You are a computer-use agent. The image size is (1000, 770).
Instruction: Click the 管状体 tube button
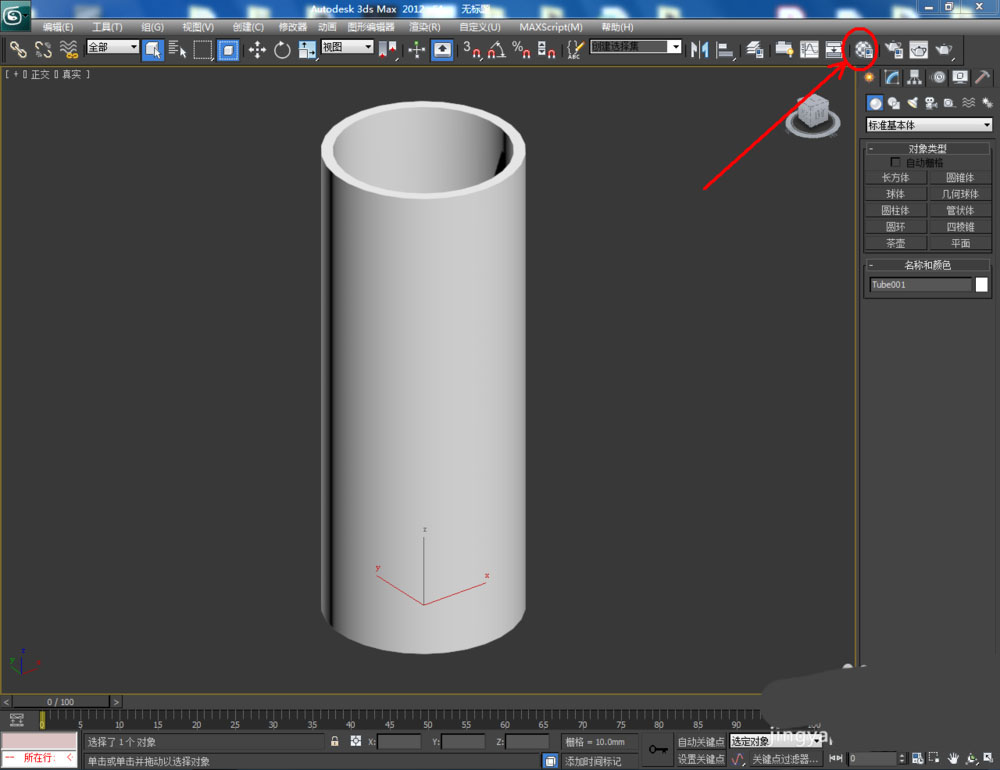point(960,210)
